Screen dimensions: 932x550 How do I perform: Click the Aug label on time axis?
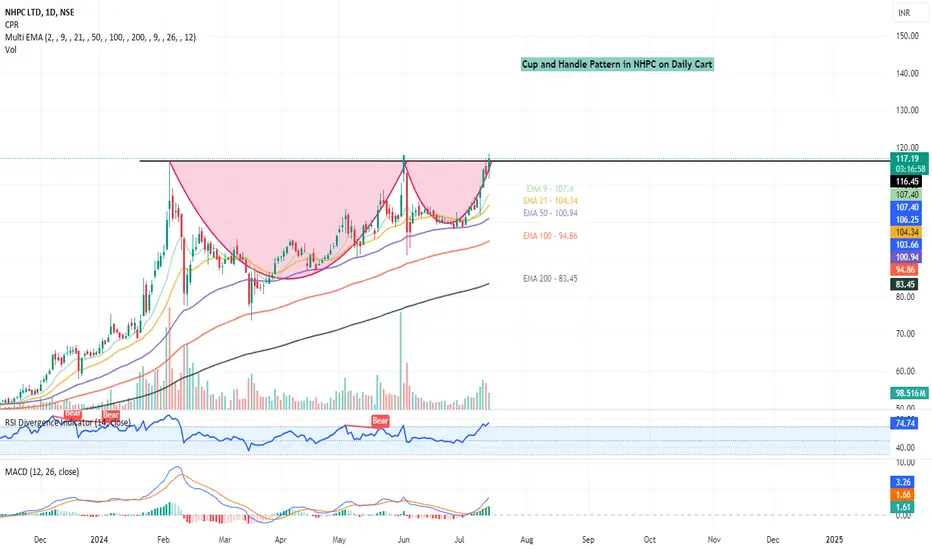click(x=527, y=539)
